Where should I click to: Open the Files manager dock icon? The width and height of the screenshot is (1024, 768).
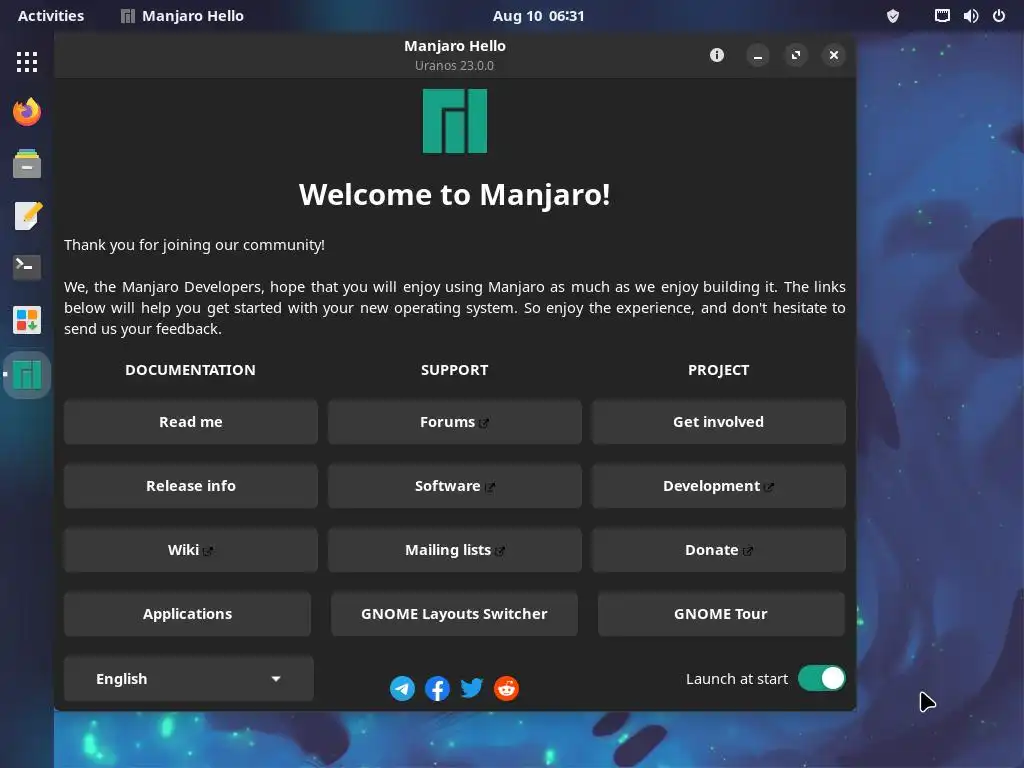pos(27,164)
